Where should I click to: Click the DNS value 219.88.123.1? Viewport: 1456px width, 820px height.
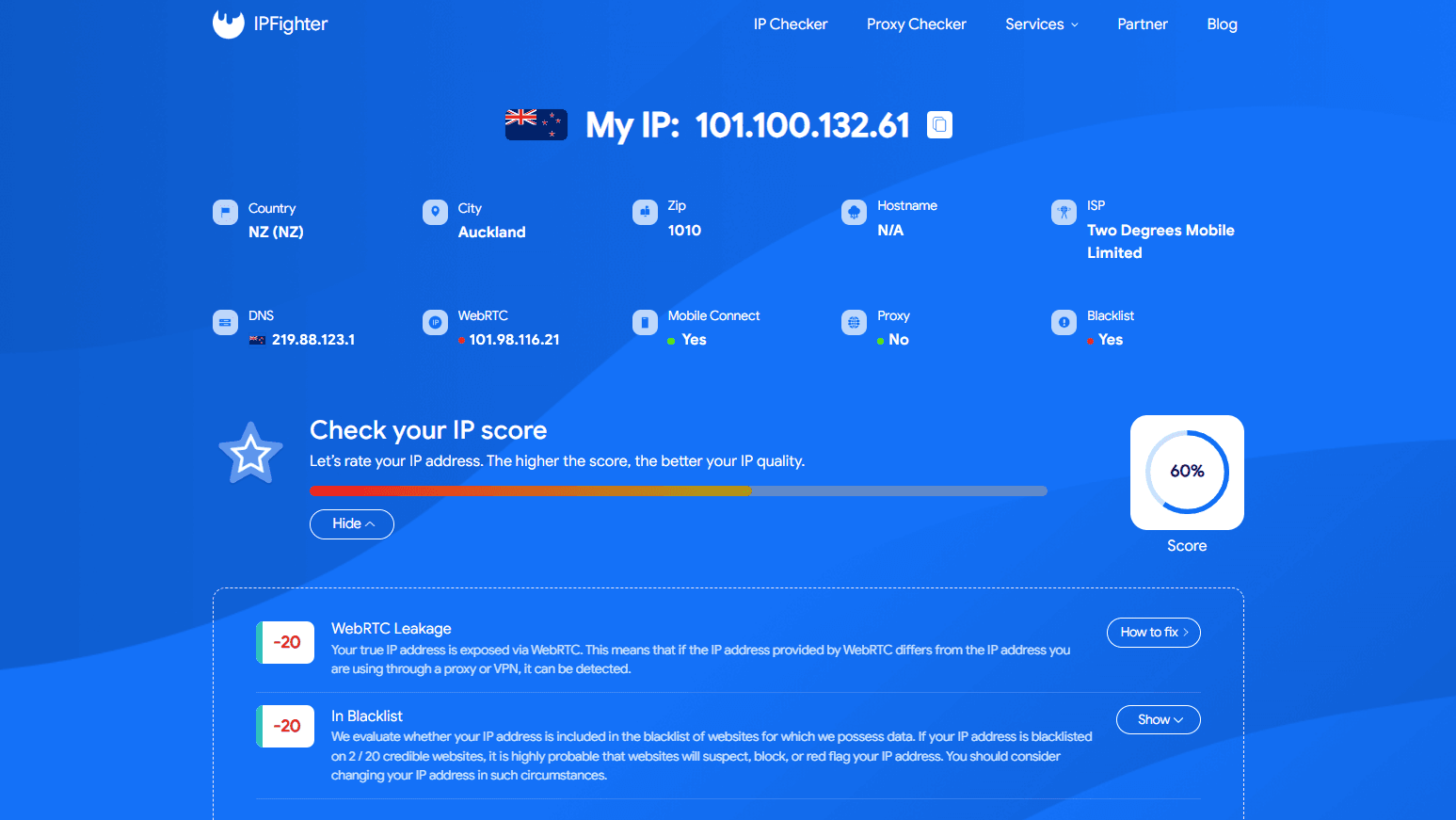(x=313, y=340)
